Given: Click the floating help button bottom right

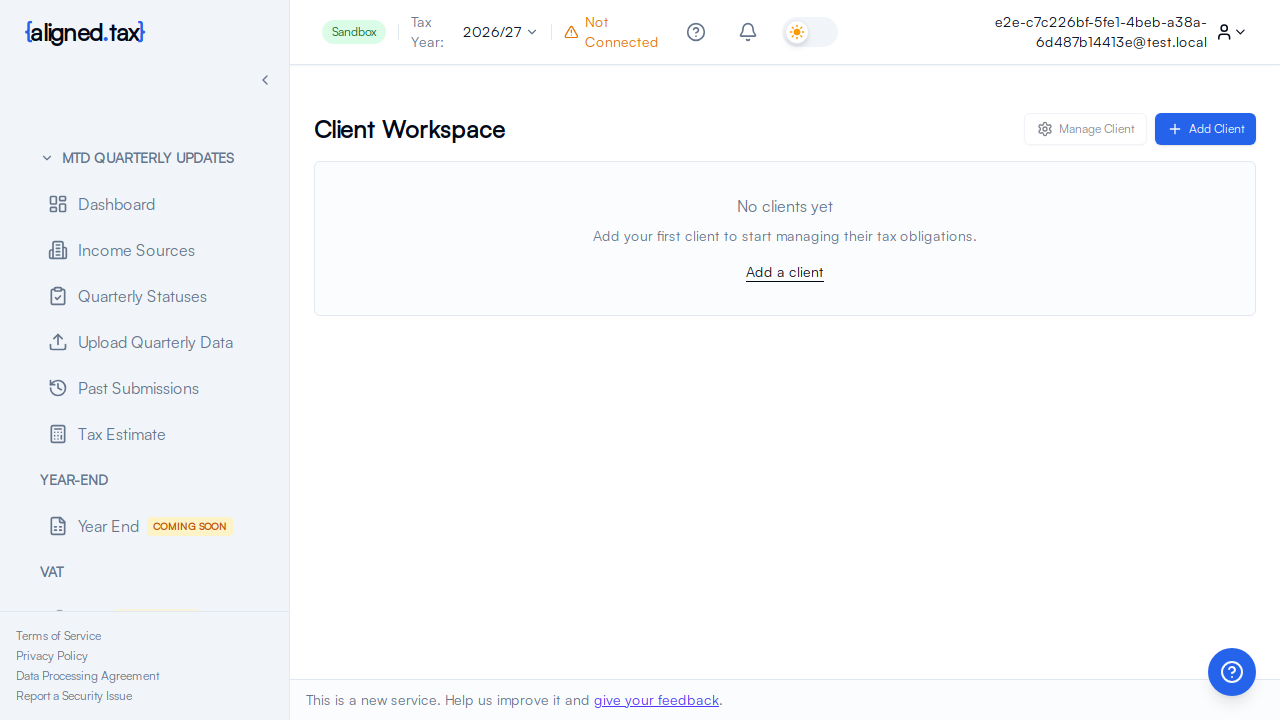Looking at the screenshot, I should coord(1231,672).
